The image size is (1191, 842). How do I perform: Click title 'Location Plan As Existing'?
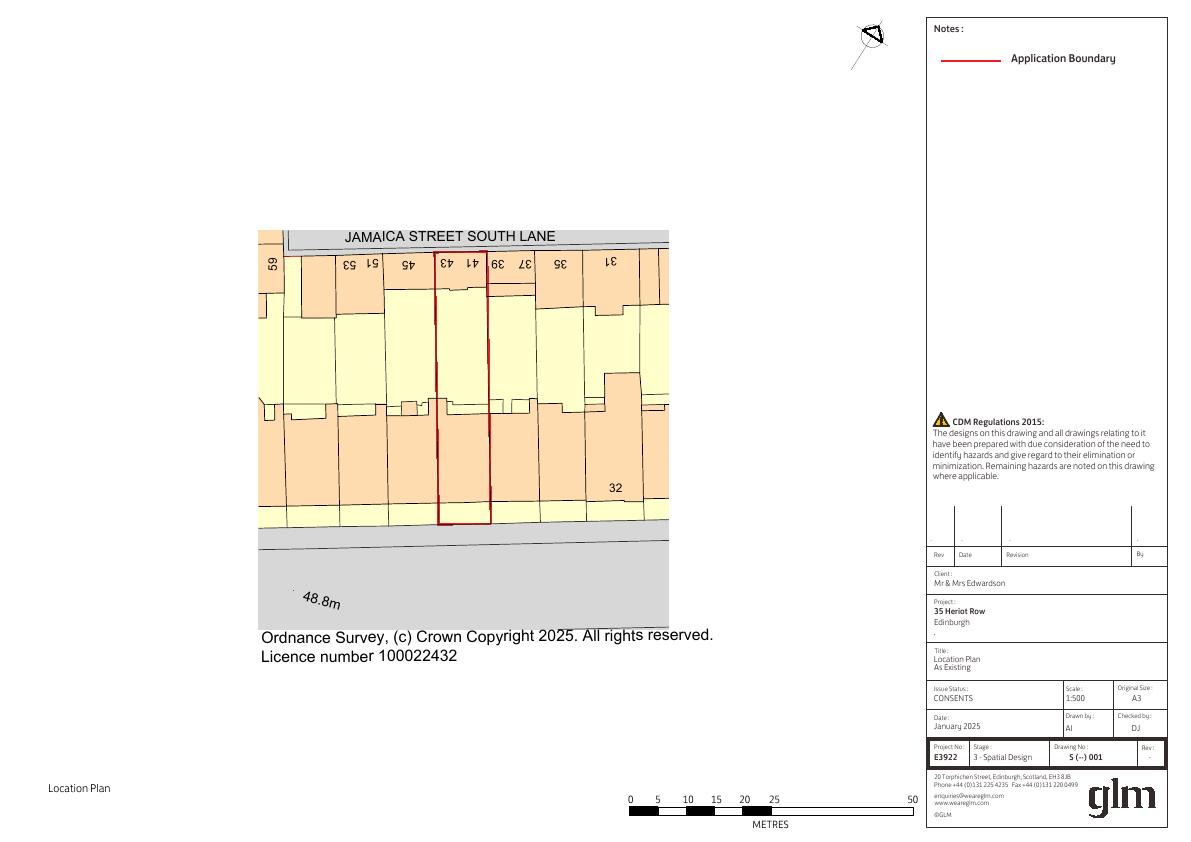click(x=957, y=663)
